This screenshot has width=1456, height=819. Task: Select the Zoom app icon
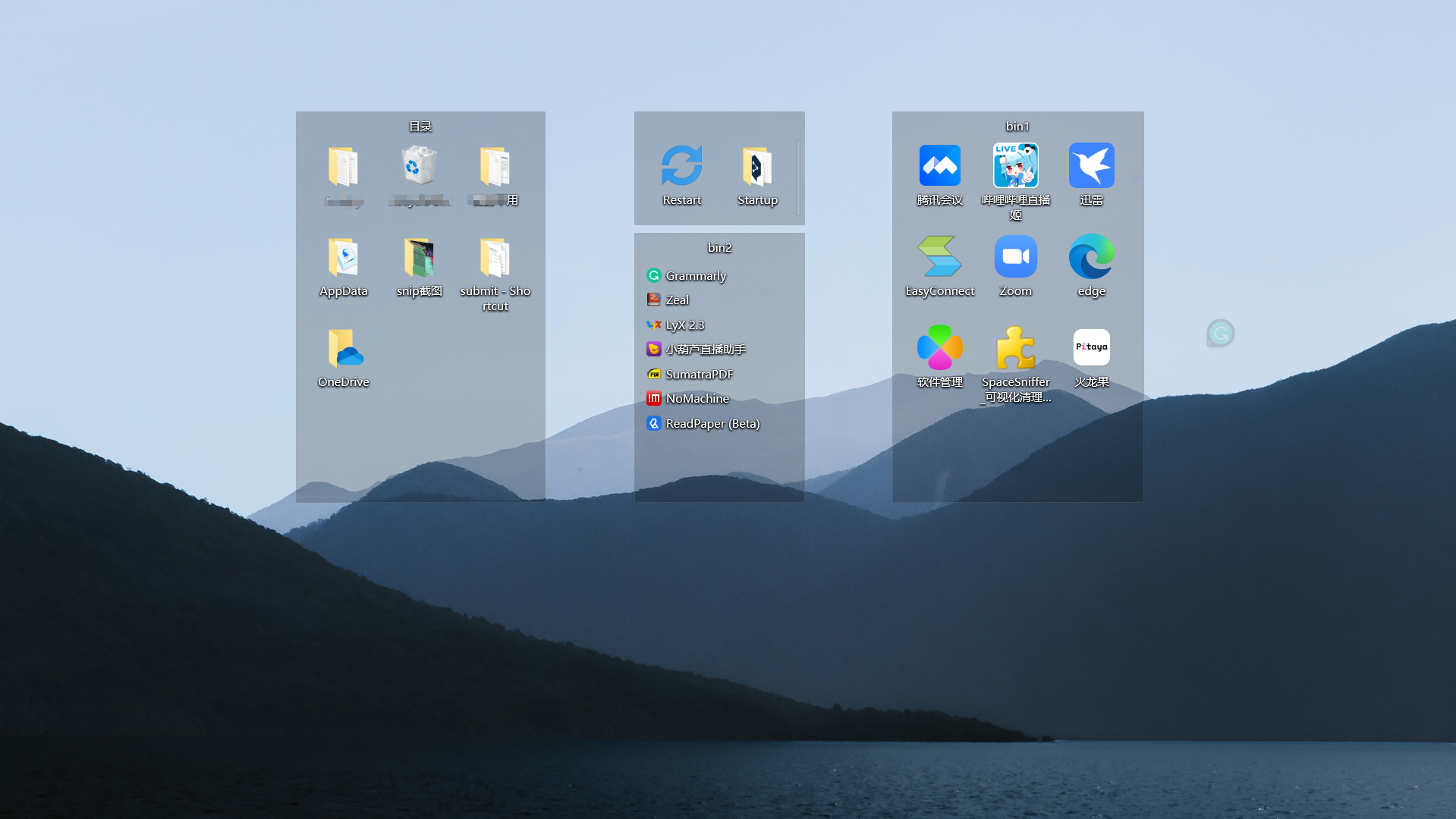[1016, 256]
